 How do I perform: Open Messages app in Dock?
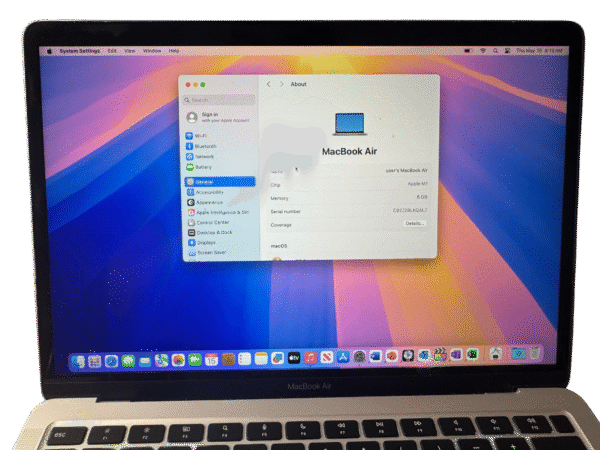coord(128,361)
